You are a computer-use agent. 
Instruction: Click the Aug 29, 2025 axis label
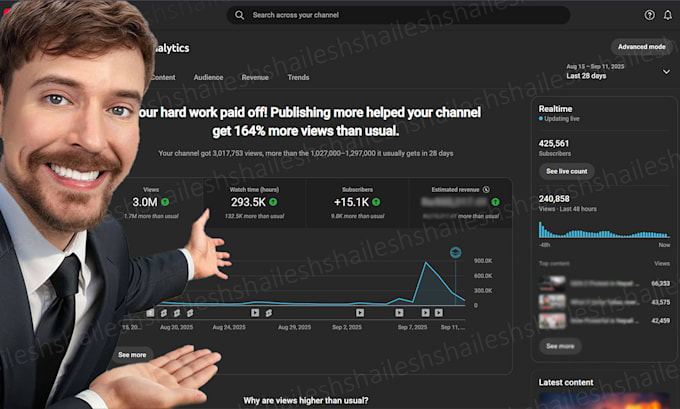click(x=294, y=327)
